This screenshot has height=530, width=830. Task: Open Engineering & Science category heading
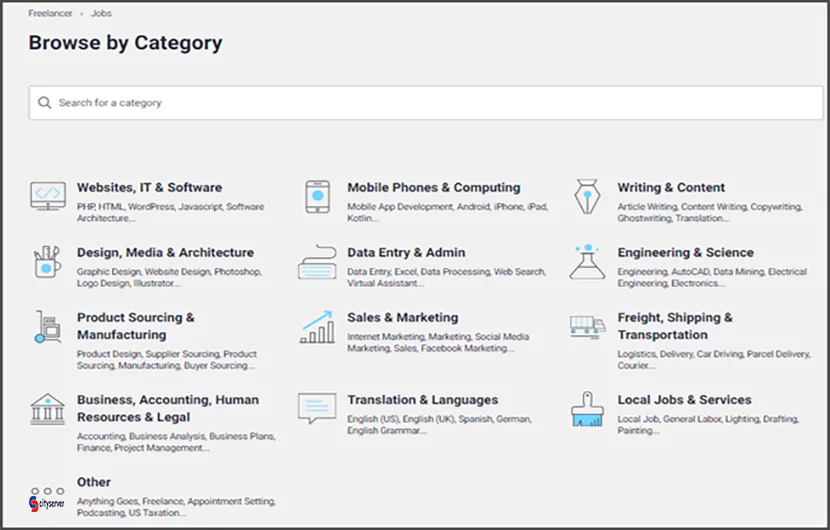(x=685, y=253)
